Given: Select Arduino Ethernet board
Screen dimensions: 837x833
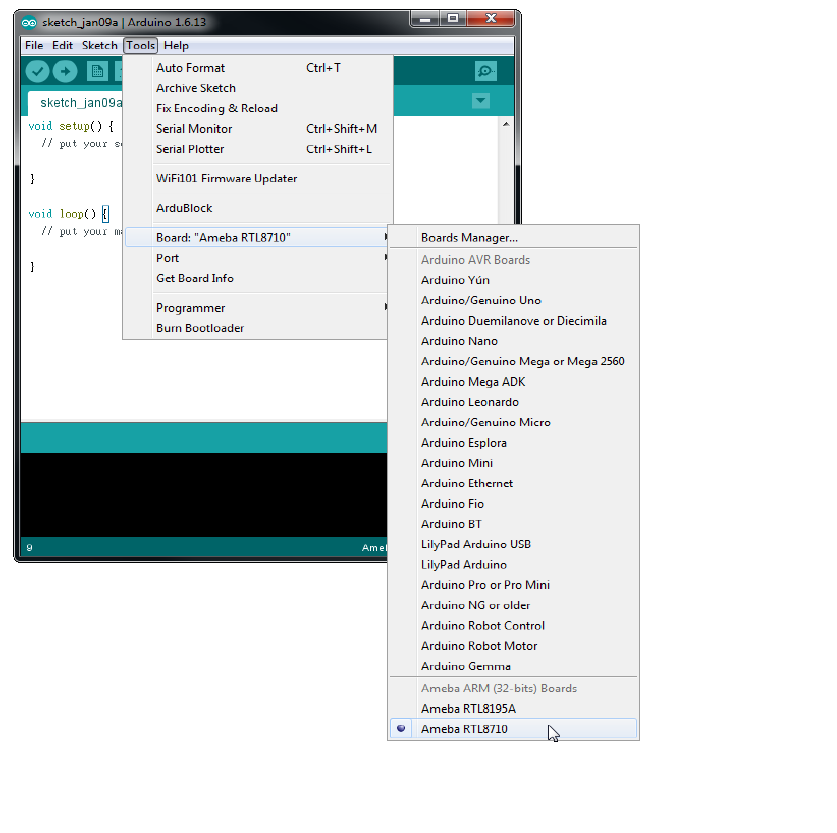Looking at the screenshot, I should (514, 483).
